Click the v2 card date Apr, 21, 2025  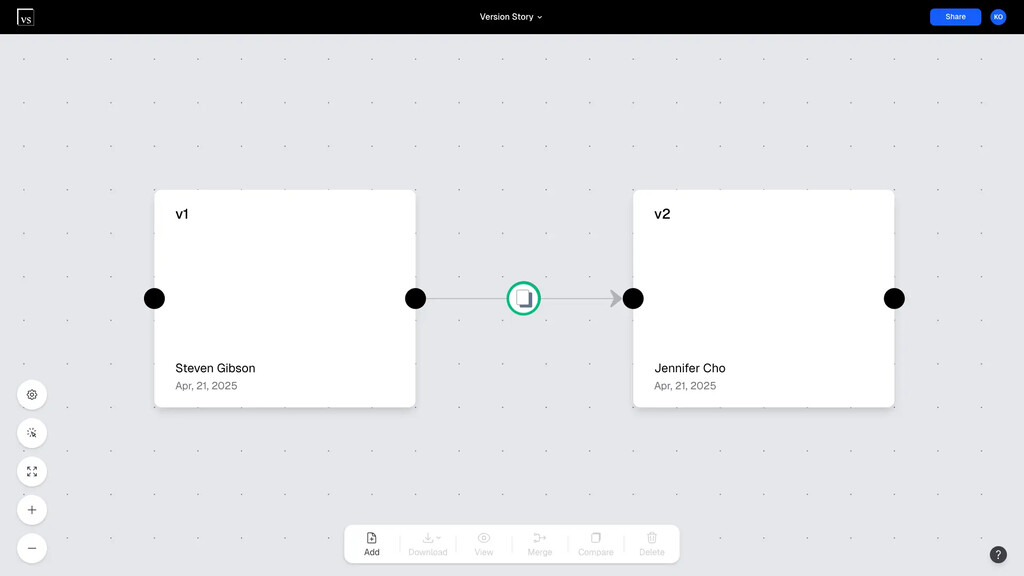(x=685, y=386)
